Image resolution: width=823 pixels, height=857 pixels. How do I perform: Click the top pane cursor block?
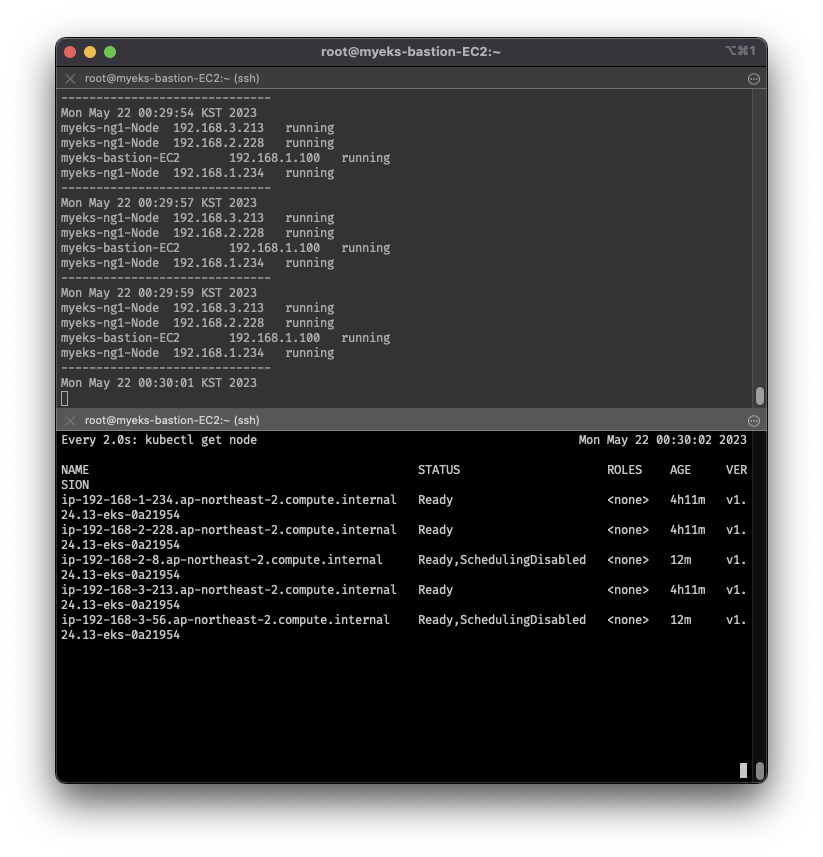point(64,399)
